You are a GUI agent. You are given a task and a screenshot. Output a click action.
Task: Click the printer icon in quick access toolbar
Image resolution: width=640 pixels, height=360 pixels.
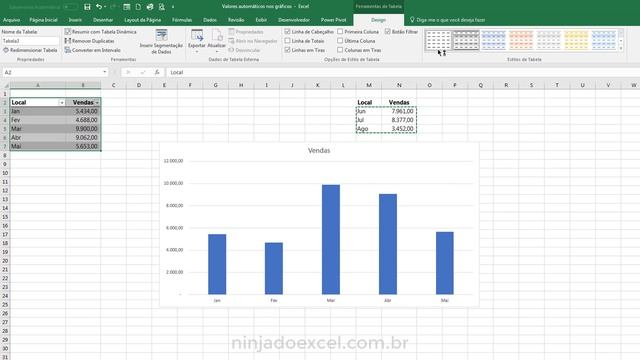[150, 7]
